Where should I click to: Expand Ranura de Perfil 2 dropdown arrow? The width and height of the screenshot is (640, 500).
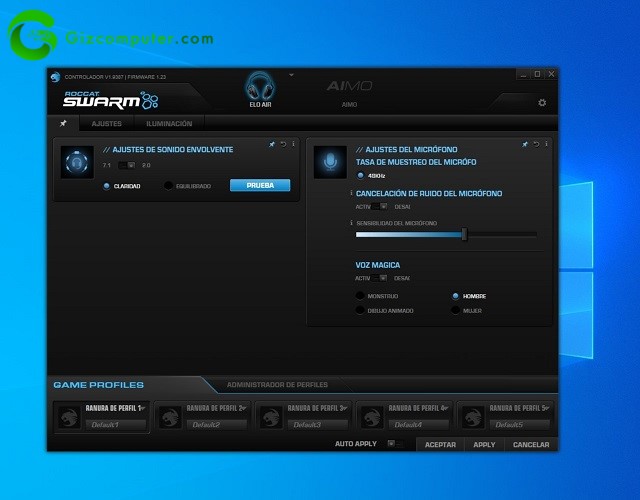(x=244, y=408)
